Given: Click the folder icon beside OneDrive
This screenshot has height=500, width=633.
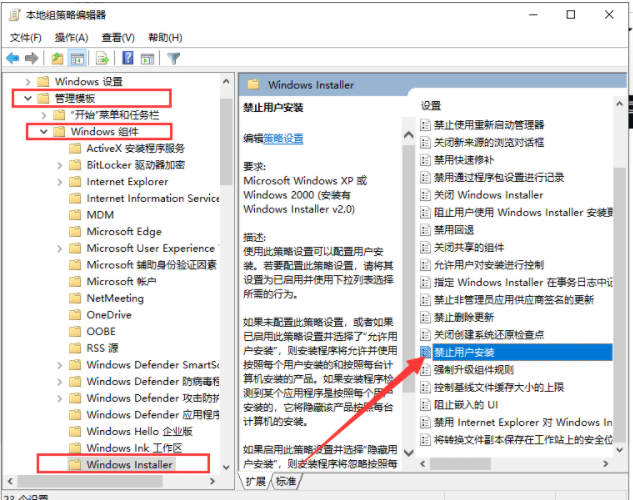Looking at the screenshot, I should point(75,315).
